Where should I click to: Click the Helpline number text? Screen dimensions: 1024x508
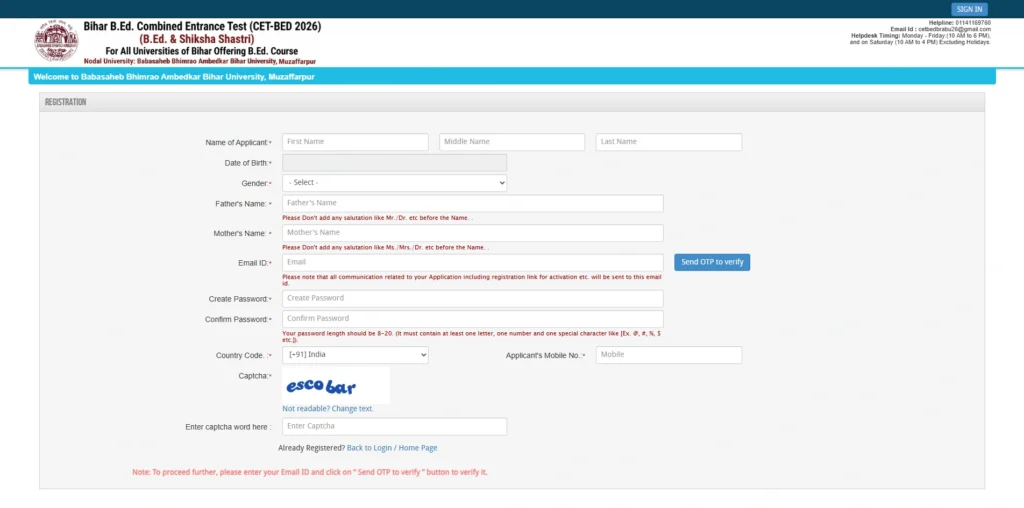(x=959, y=23)
